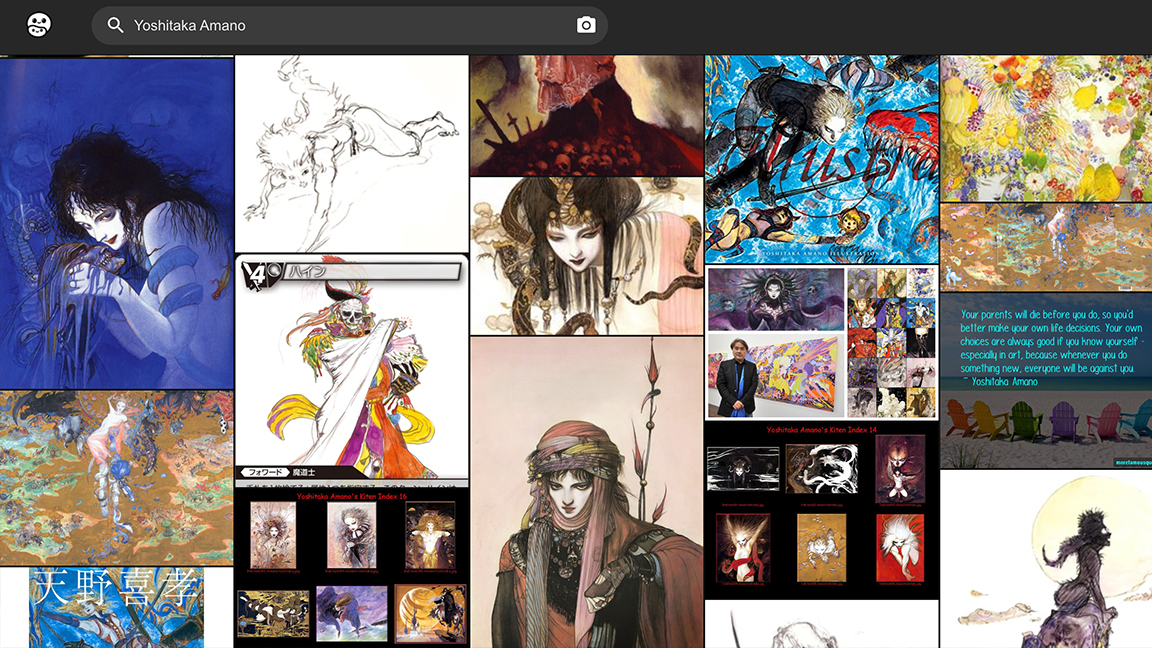Open the collage with man in gallery
The height and width of the screenshot is (648, 1152).
pyautogui.click(x=821, y=343)
